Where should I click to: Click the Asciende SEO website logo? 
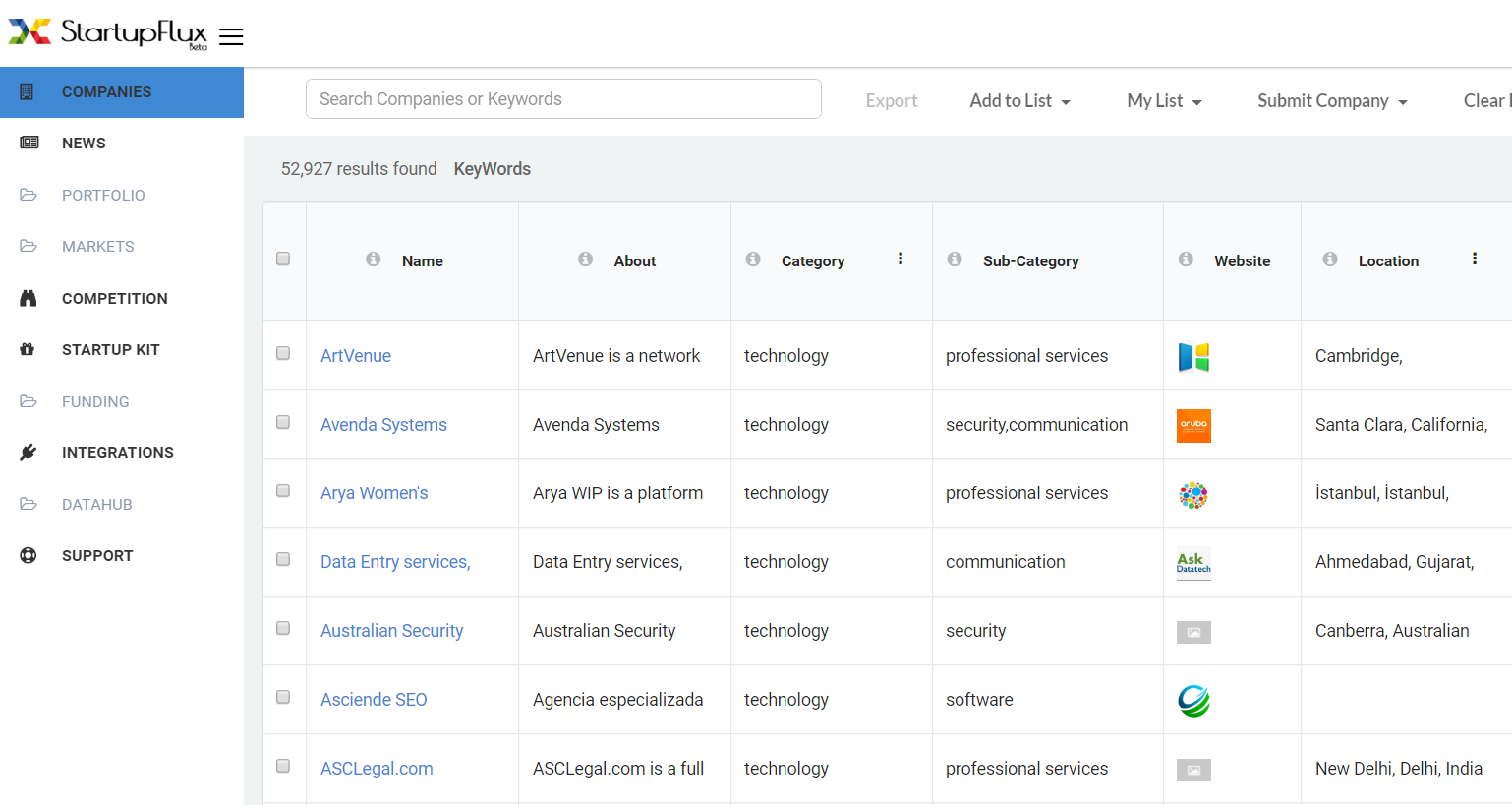[1193, 701]
